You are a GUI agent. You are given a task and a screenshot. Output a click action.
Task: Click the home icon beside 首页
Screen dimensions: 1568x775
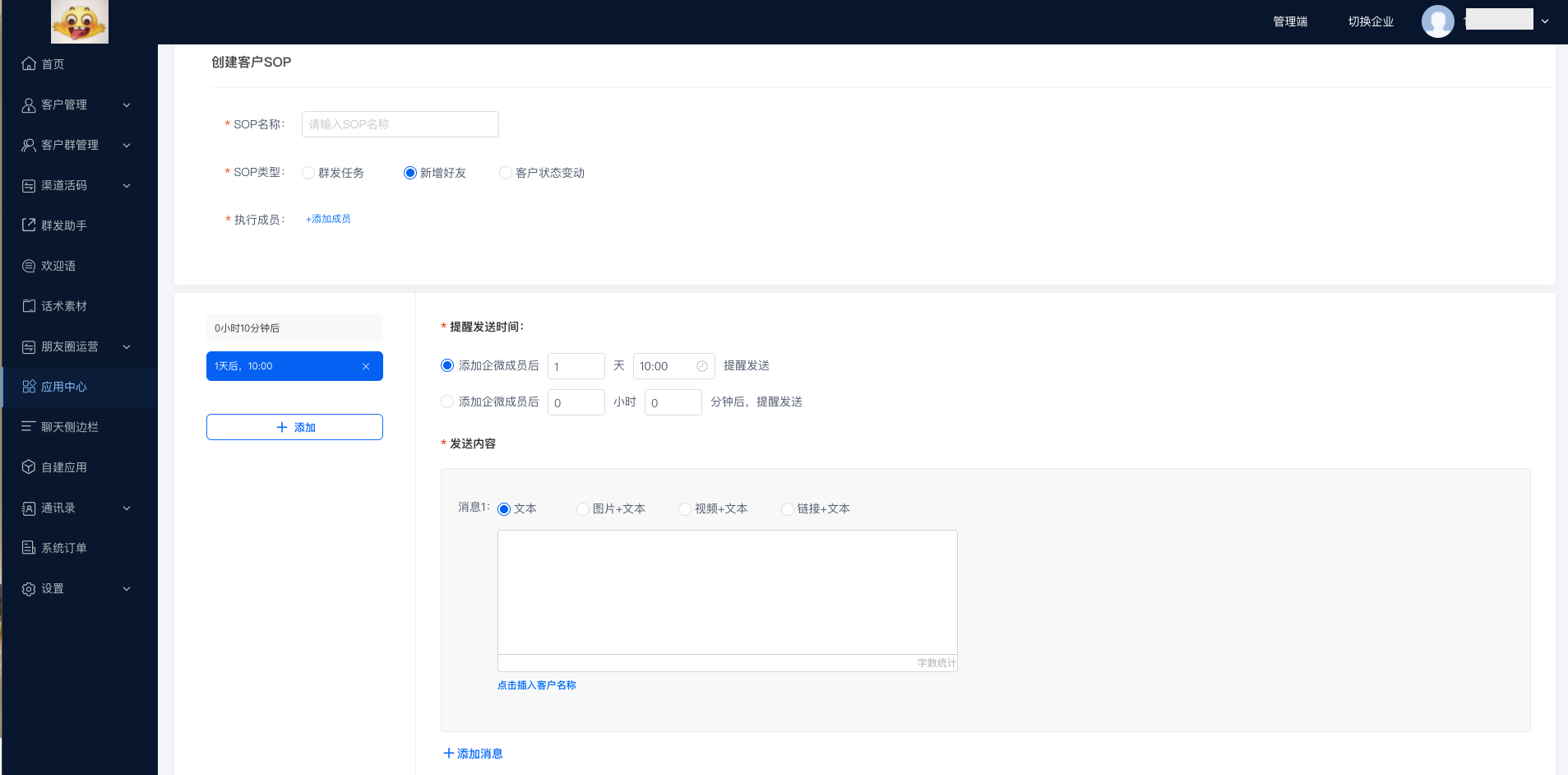point(29,63)
